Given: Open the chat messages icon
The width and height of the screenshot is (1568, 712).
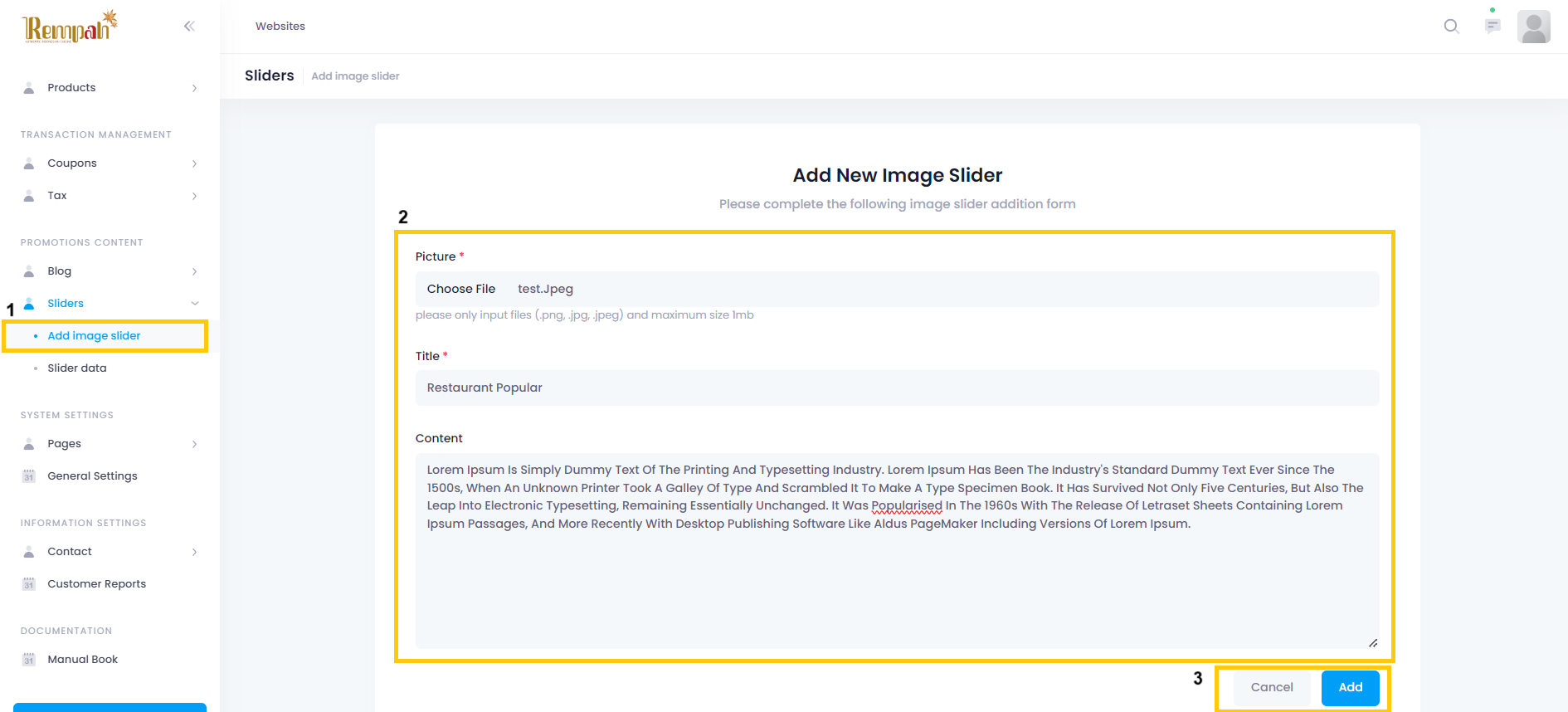Looking at the screenshot, I should coord(1493,27).
